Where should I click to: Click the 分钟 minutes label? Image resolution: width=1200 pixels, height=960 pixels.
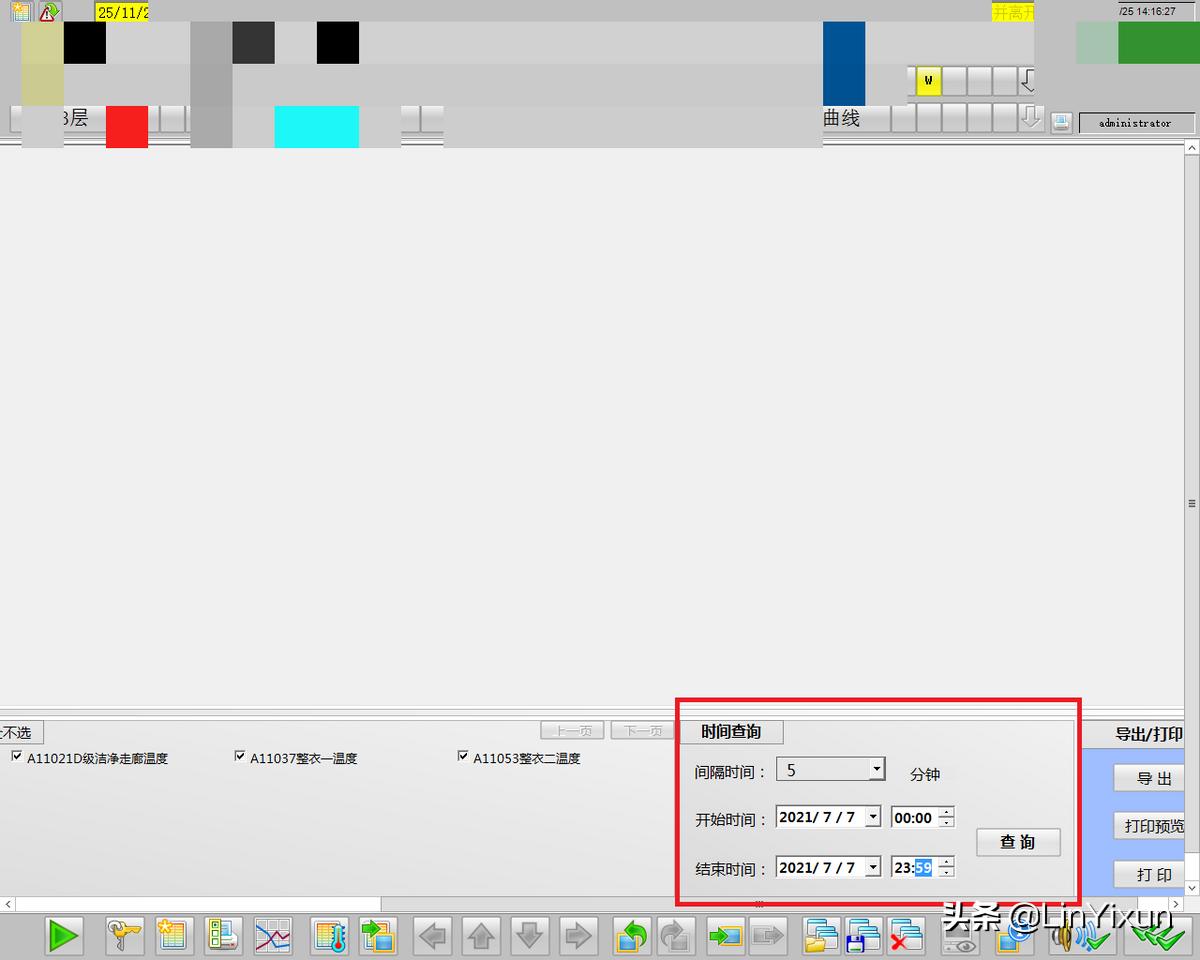pyautogui.click(x=925, y=774)
